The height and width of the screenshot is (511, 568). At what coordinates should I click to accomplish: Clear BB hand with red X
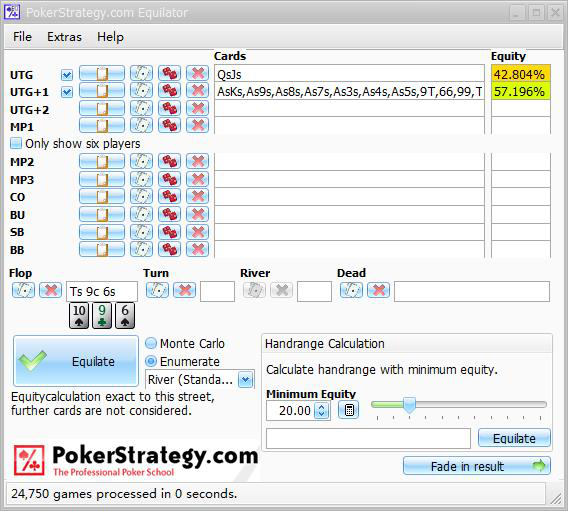tap(197, 249)
